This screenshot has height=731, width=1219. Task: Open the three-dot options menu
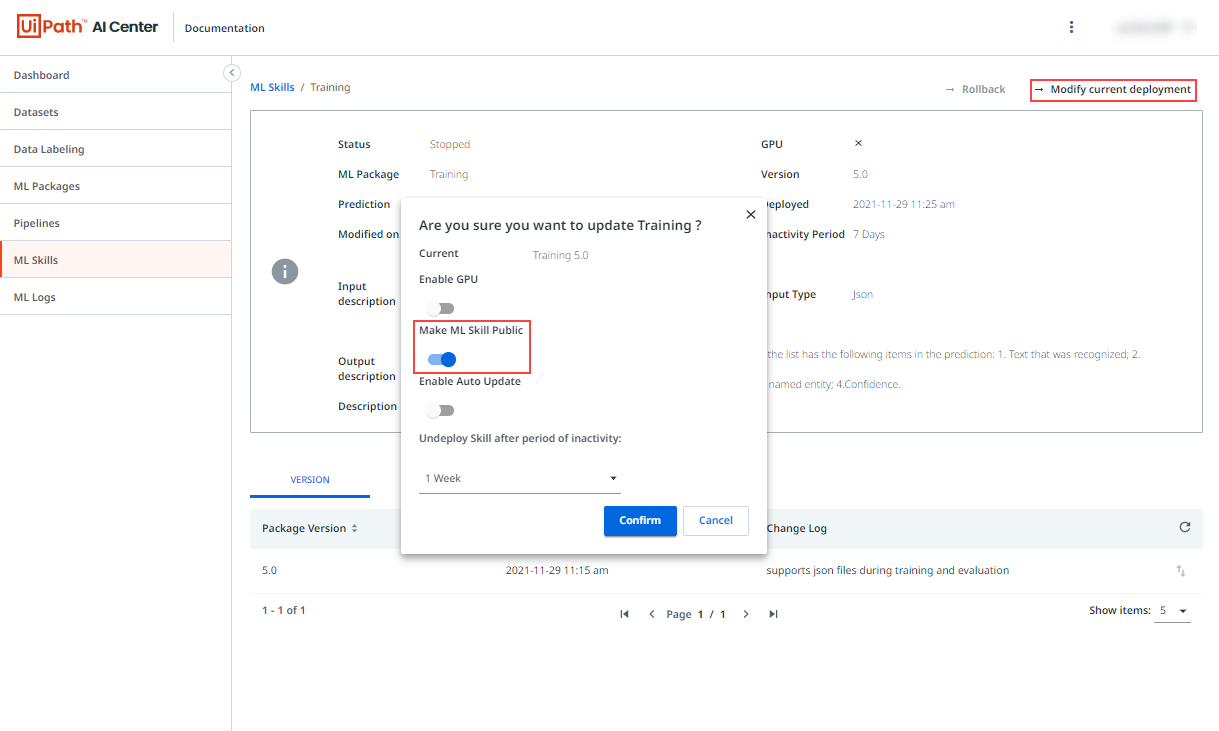click(x=1072, y=28)
